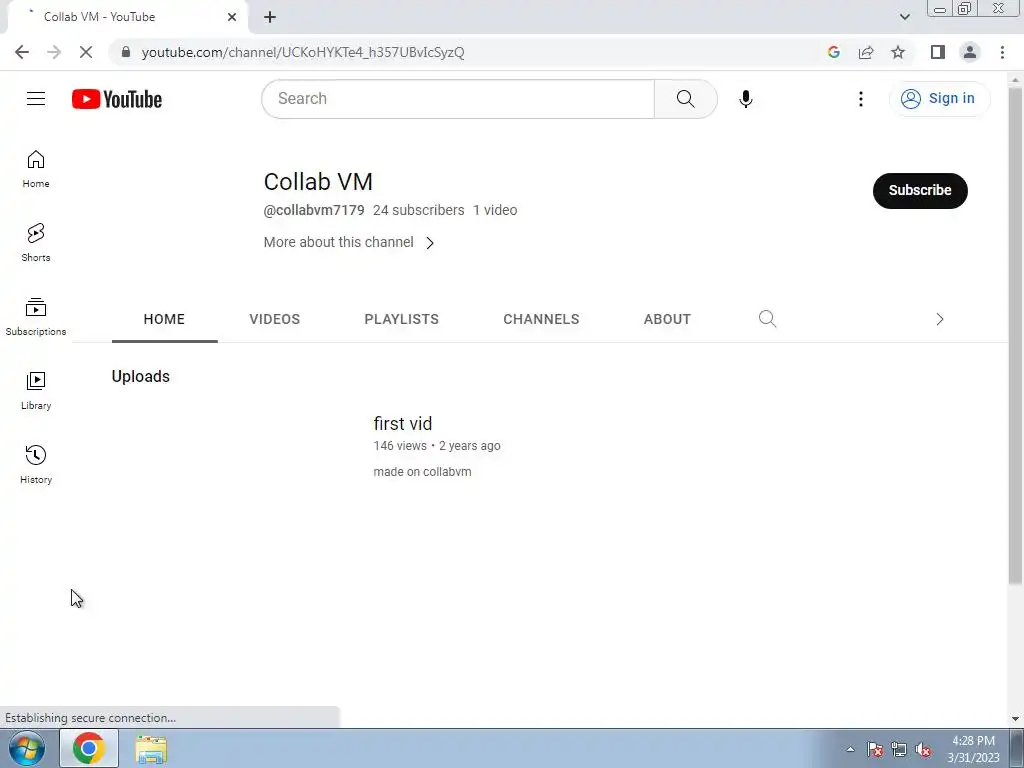Image resolution: width=1024 pixels, height=768 pixels.
Task: Open Chrome profile avatar
Action: (x=970, y=52)
